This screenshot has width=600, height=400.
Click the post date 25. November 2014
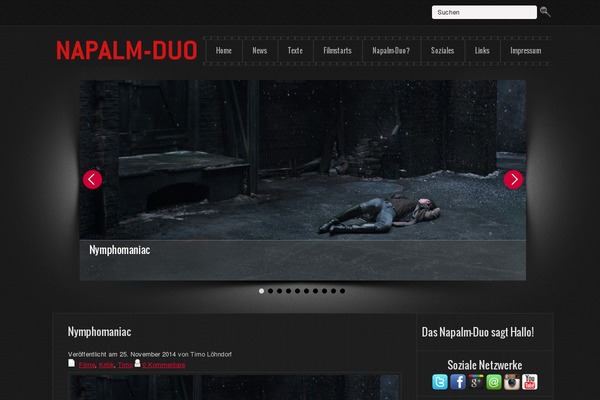click(148, 354)
